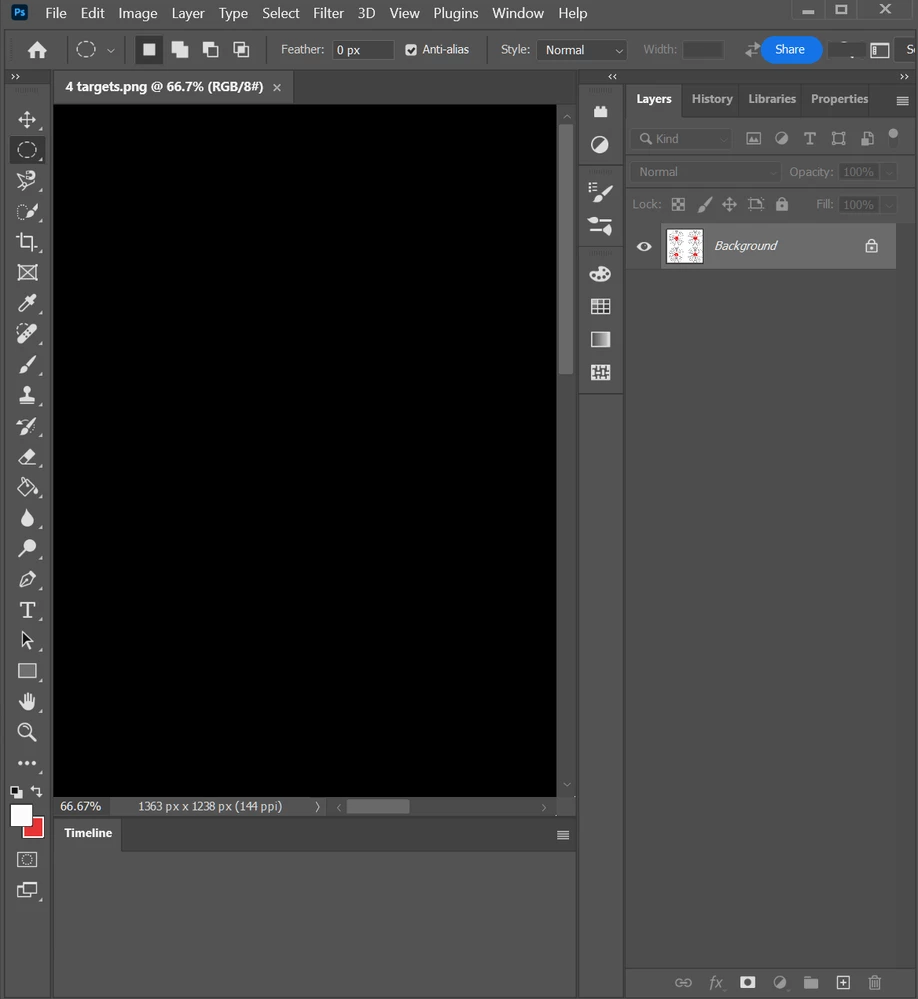The image size is (918, 999).
Task: Select the Hand tool
Action: 27,701
